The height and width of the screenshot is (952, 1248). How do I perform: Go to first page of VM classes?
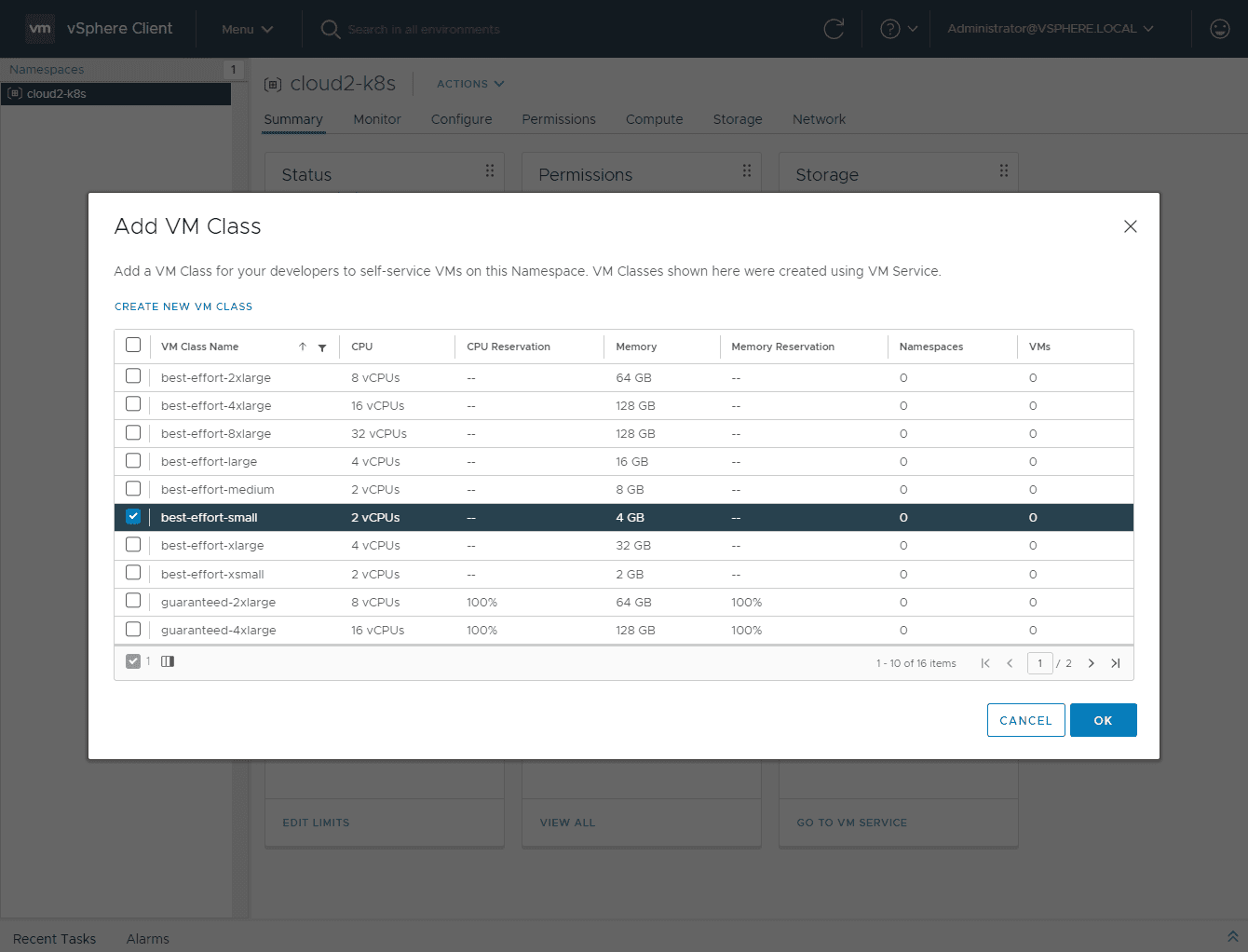tap(985, 663)
